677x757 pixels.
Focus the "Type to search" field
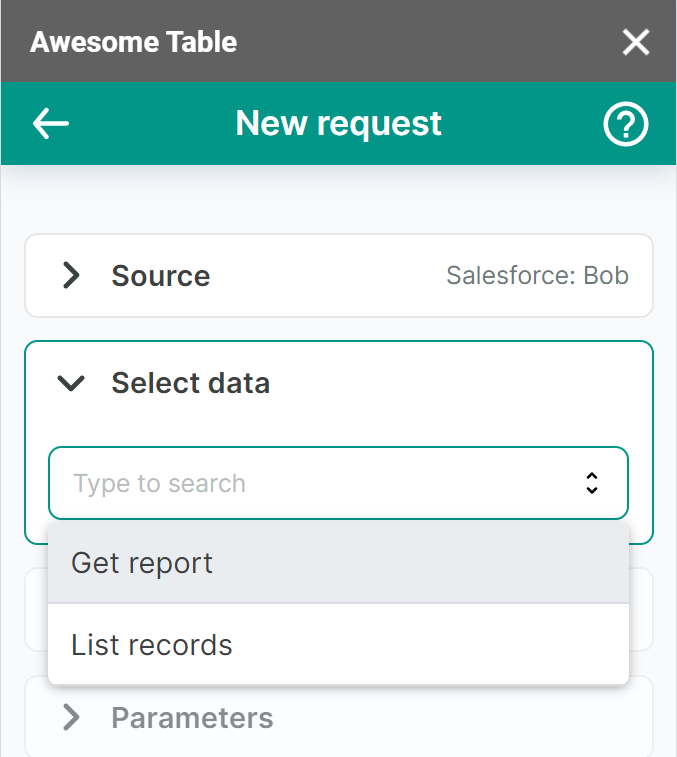coord(300,483)
